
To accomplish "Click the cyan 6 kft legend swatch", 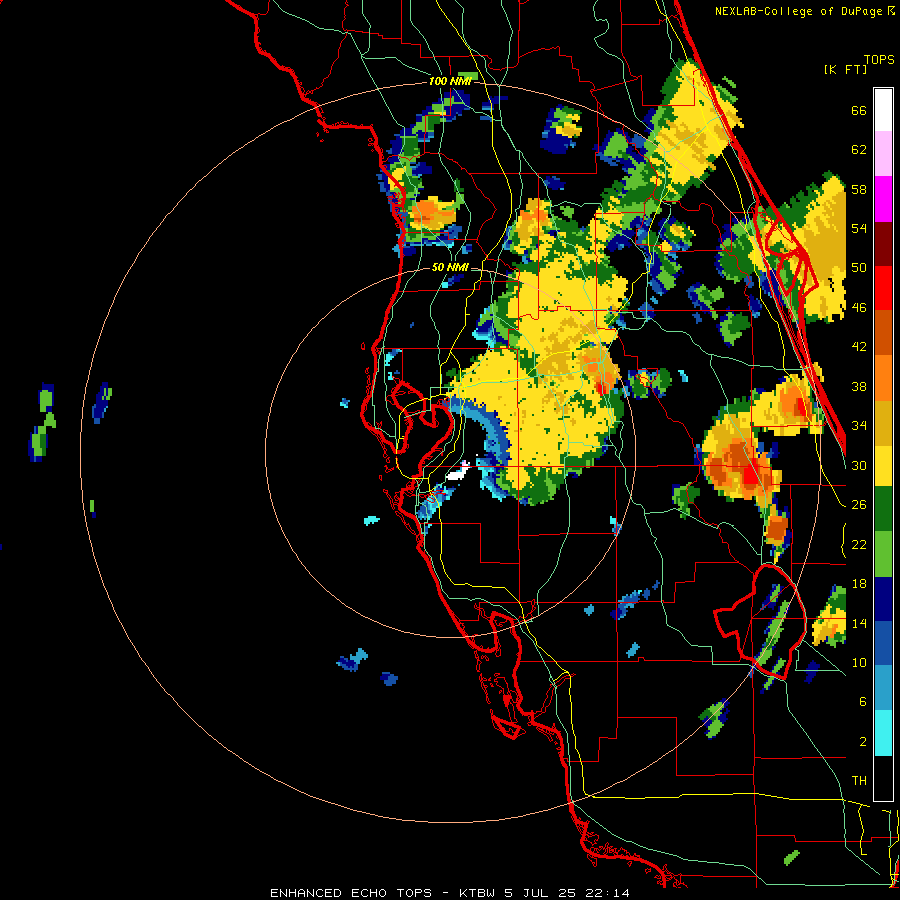I will [883, 733].
